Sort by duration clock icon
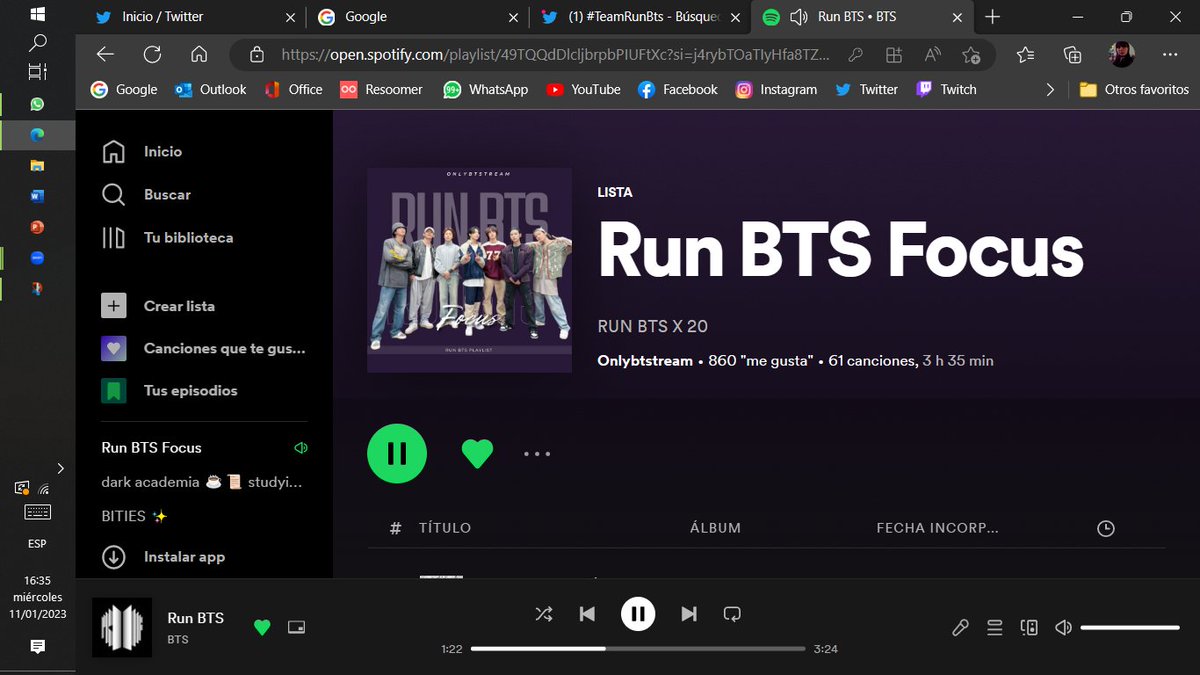 click(1106, 529)
